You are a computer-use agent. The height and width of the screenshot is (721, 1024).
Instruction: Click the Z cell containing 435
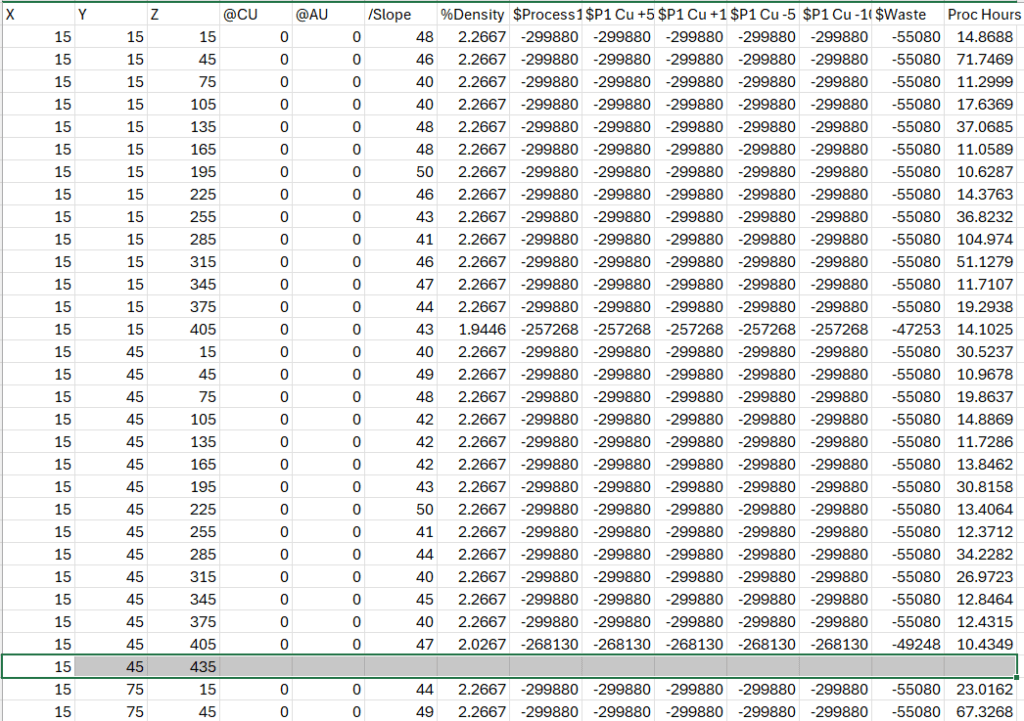(183, 666)
